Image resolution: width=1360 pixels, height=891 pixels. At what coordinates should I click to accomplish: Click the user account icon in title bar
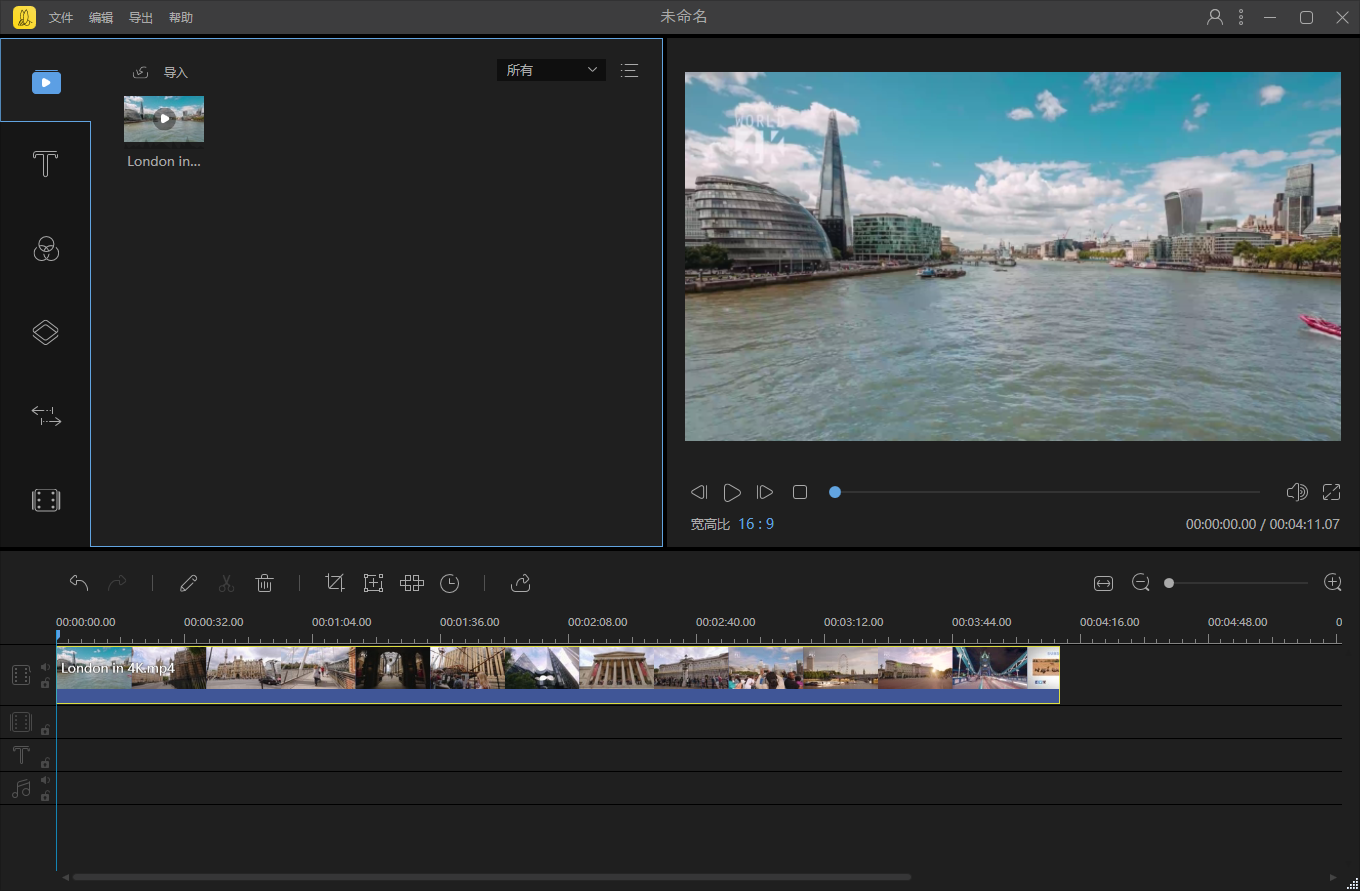[1215, 17]
